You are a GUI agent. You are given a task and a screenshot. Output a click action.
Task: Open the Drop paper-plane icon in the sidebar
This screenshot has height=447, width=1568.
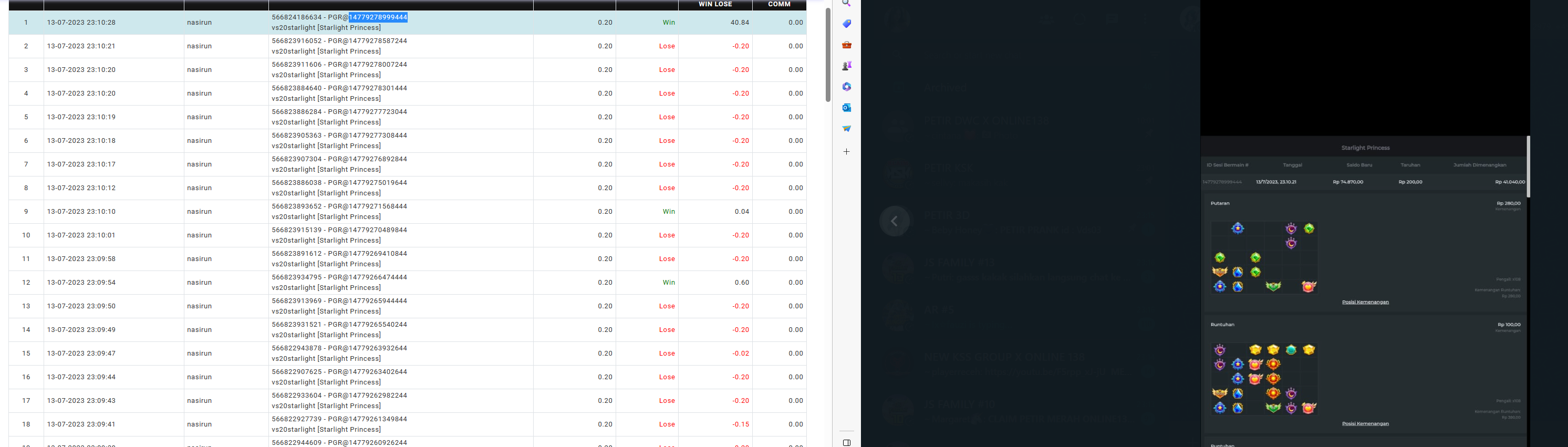[x=846, y=129]
